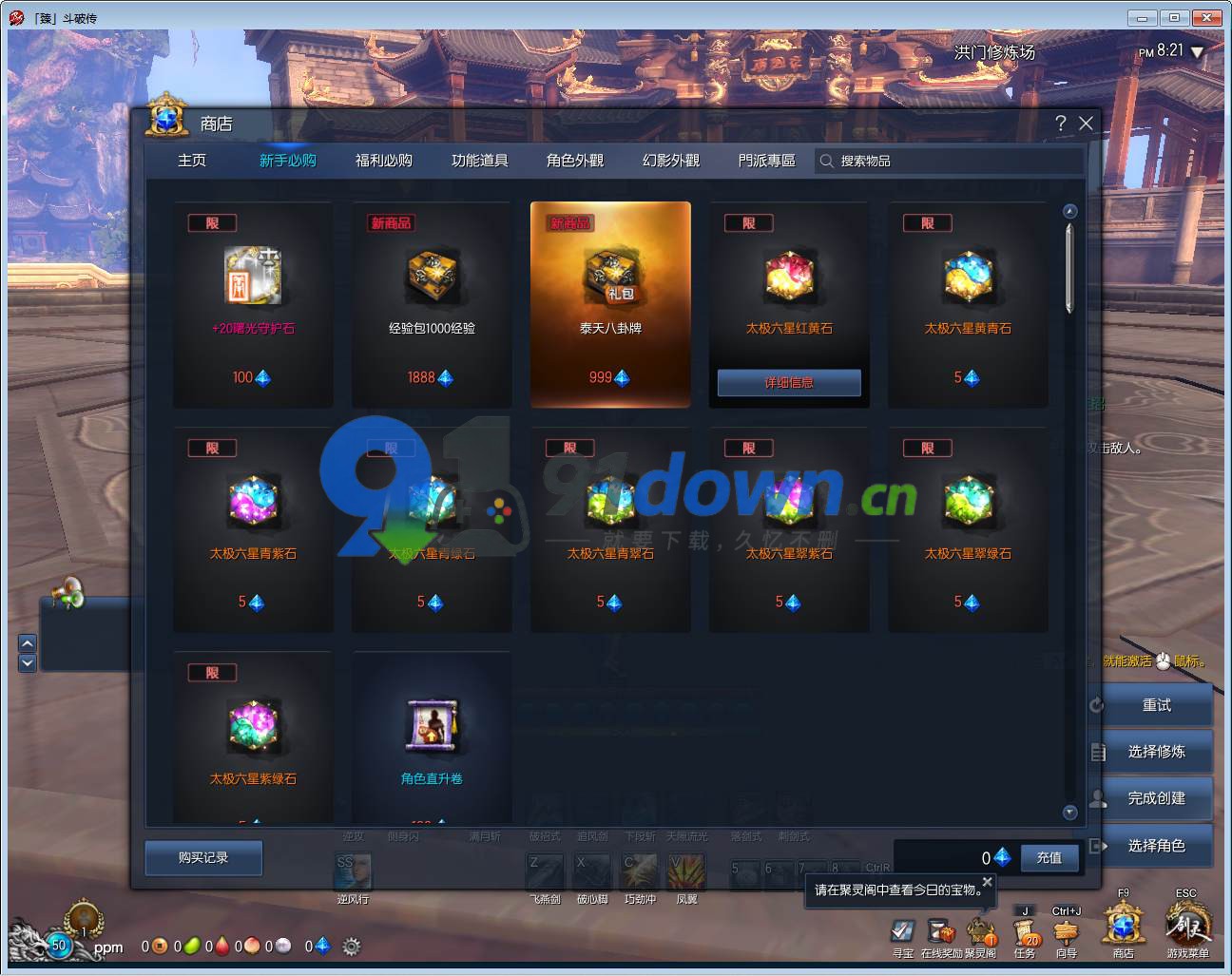Click the shop list scrollbar thumb
Viewport: 1232px width, 976px height.
pos(1069,267)
